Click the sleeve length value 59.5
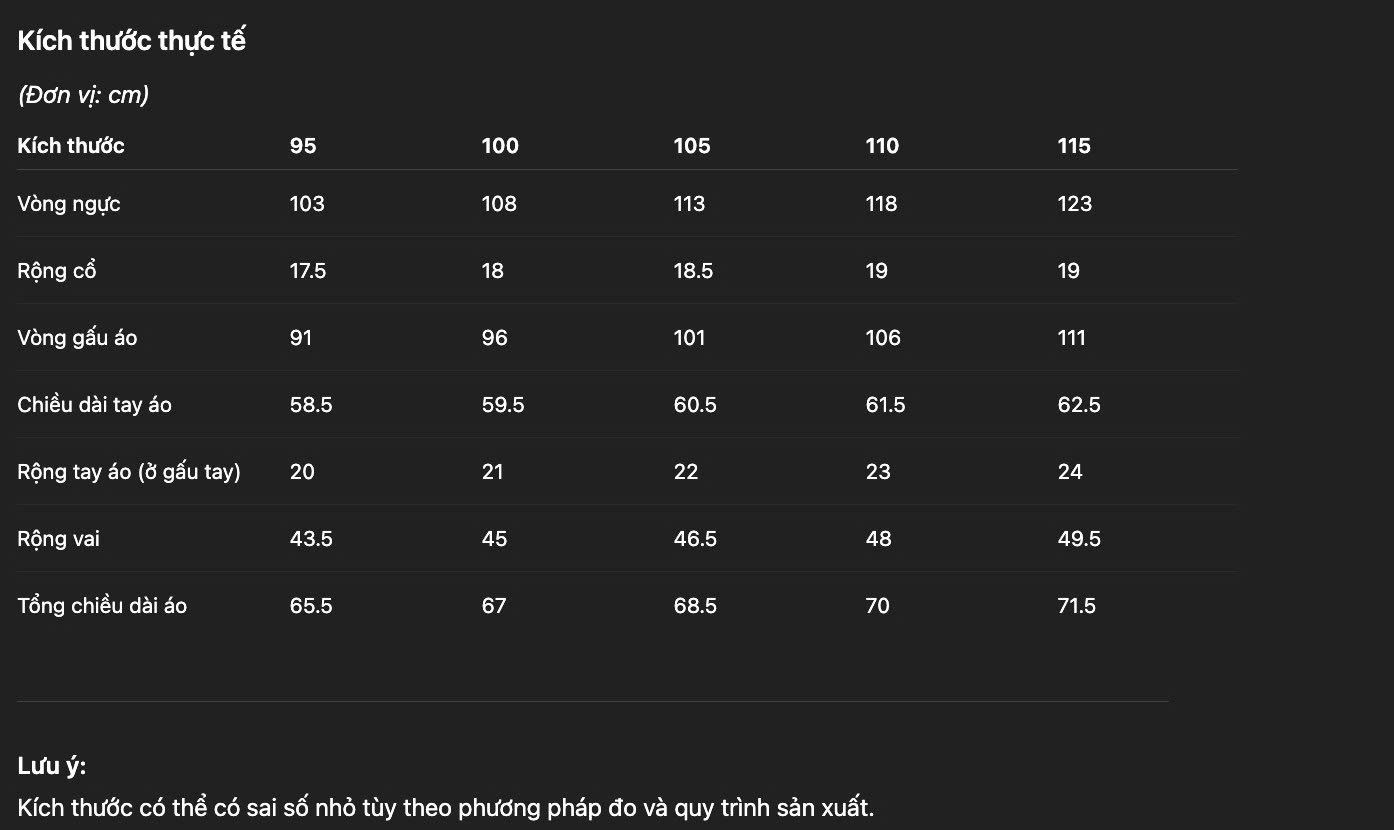1394x830 pixels. (503, 405)
